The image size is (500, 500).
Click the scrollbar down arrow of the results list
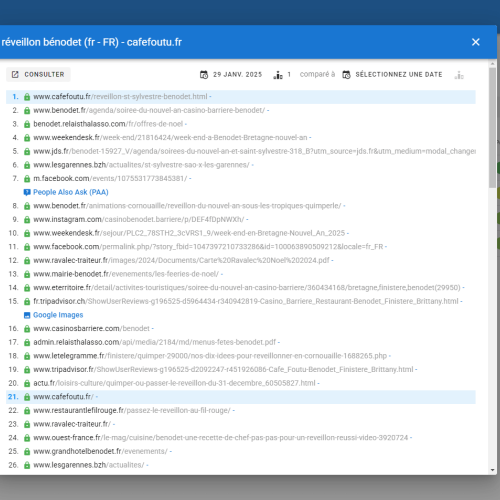pyautogui.click(x=493, y=470)
